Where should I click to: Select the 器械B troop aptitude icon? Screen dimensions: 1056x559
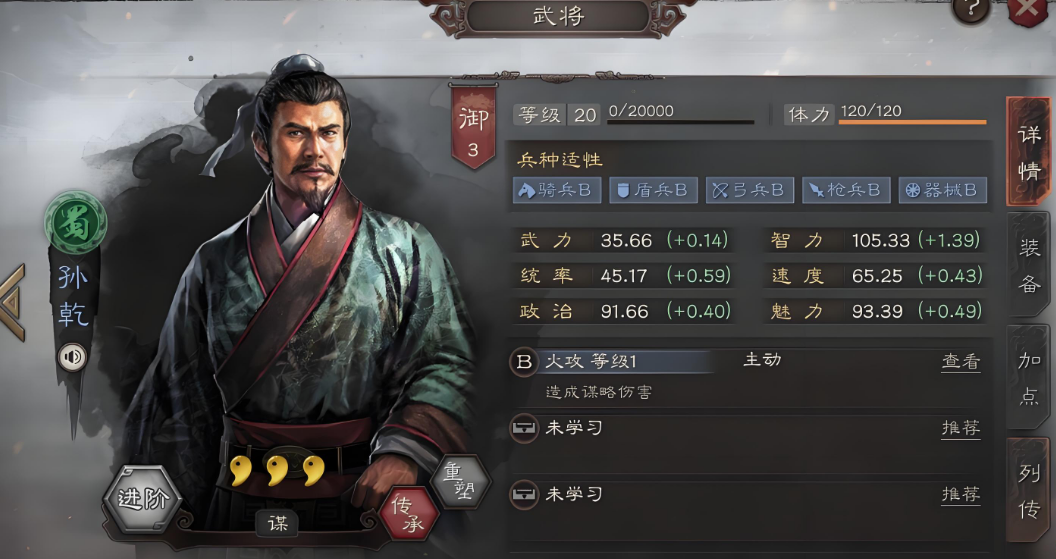(943, 191)
